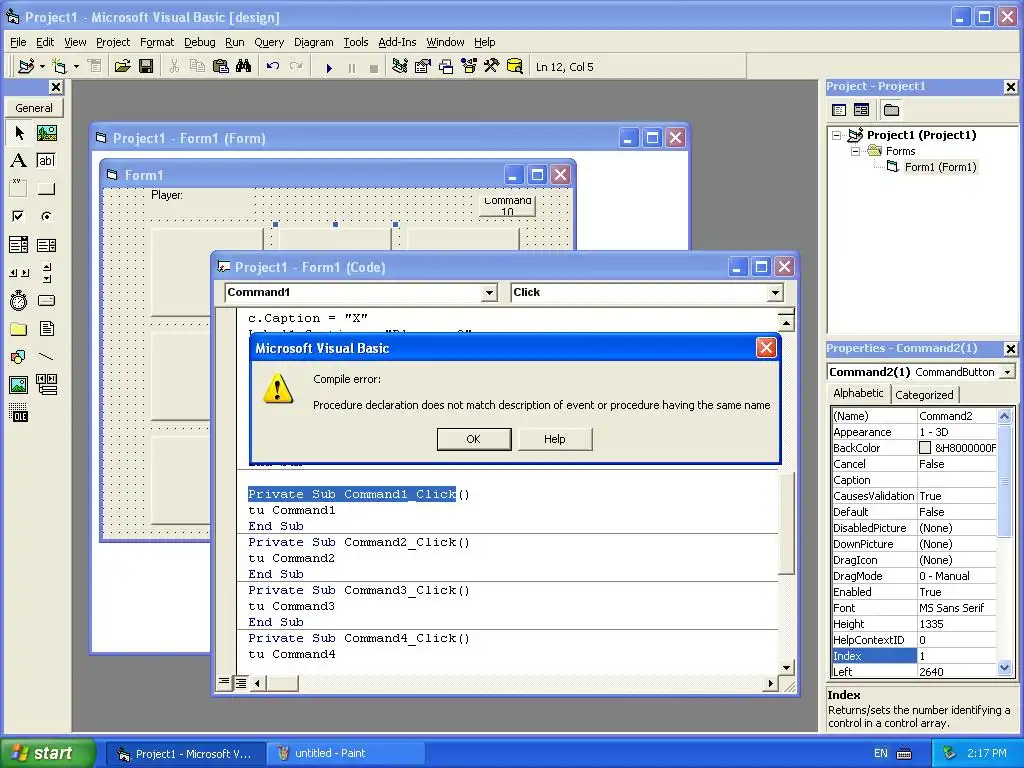Select the ComboBox control tool
Viewport: 1024px width, 768px height.
[x=19, y=245]
